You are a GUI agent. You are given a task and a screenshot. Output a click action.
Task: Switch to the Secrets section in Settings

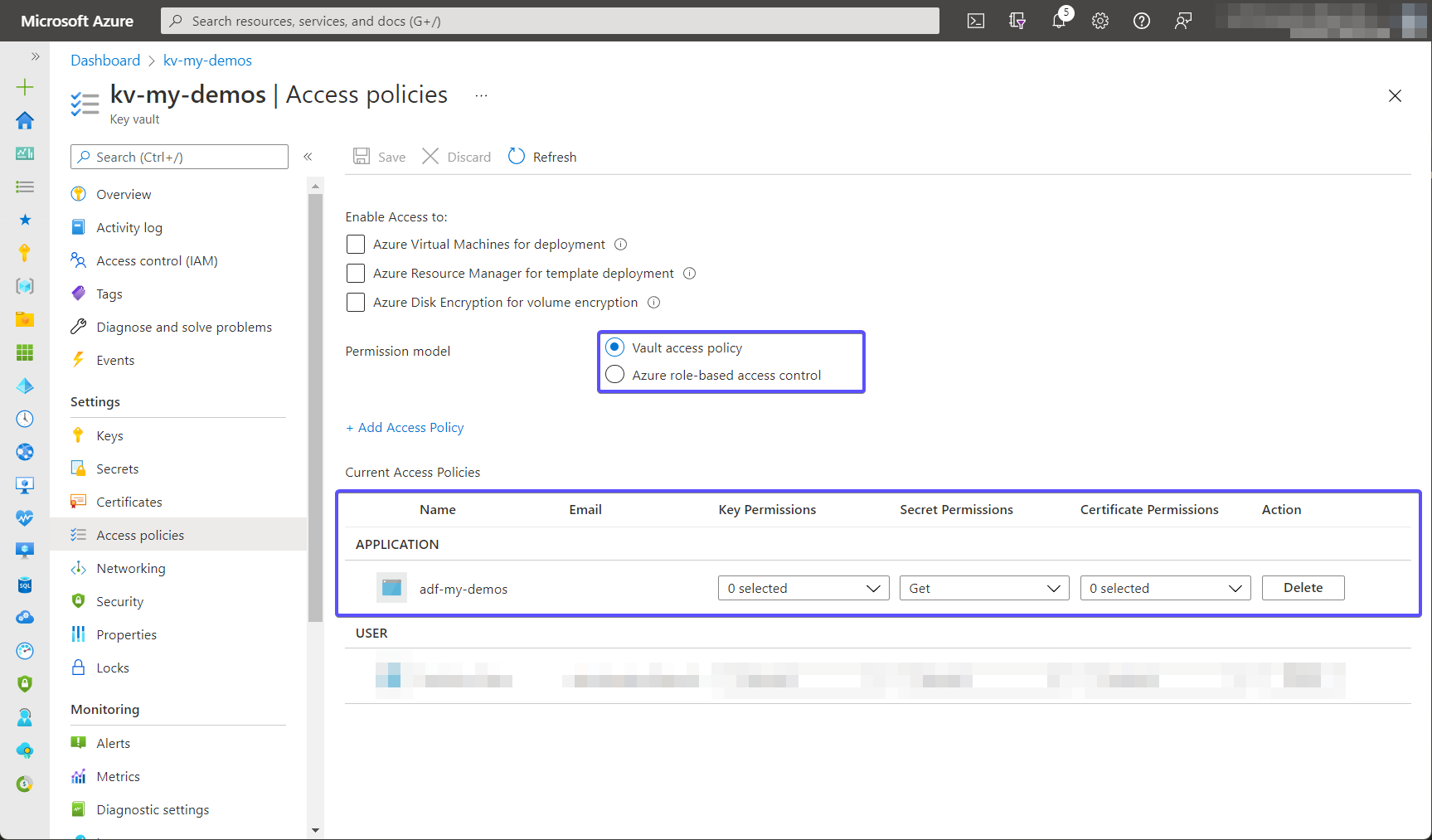(x=116, y=469)
